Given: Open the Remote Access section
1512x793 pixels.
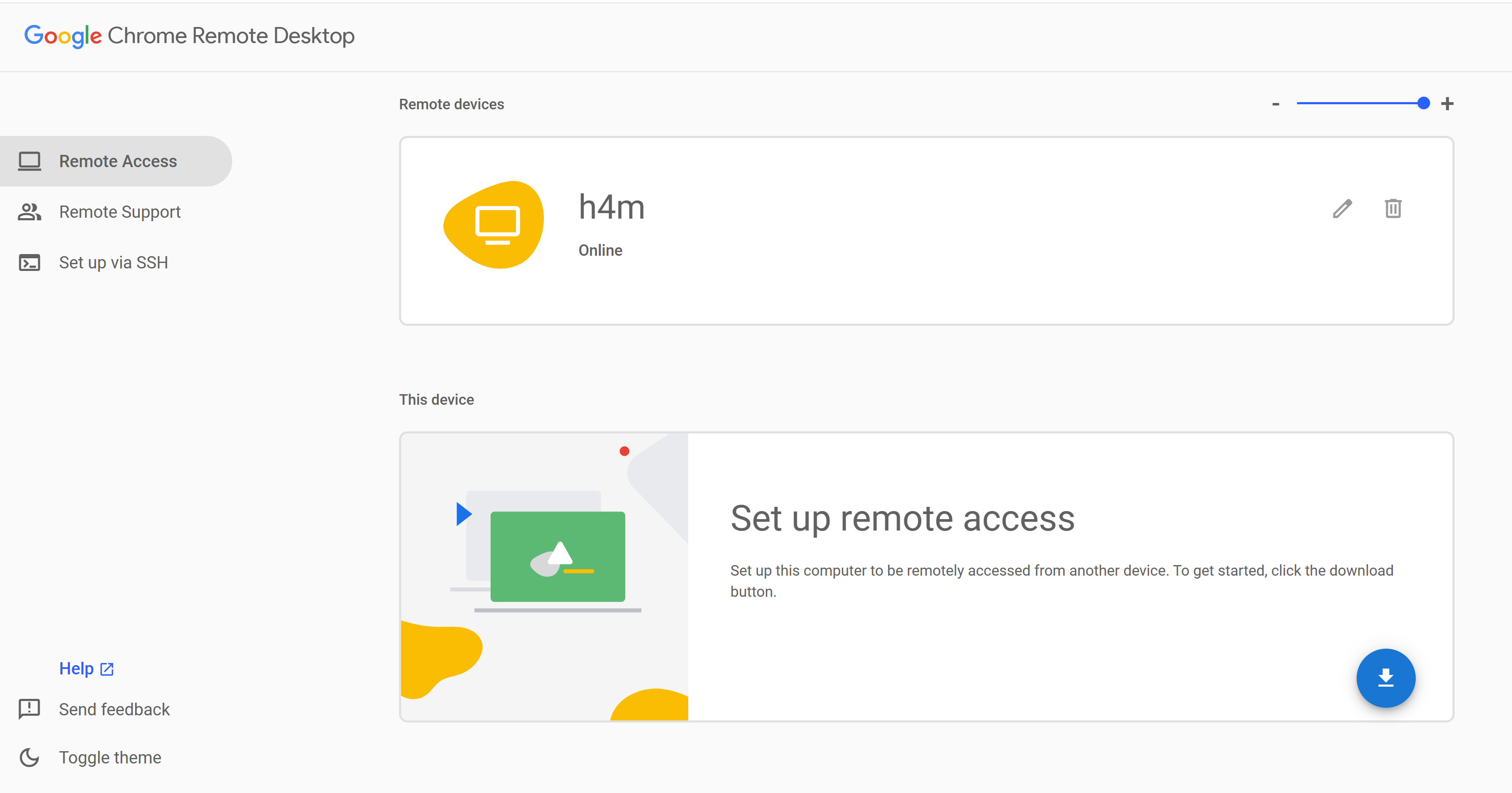Looking at the screenshot, I should (x=117, y=161).
